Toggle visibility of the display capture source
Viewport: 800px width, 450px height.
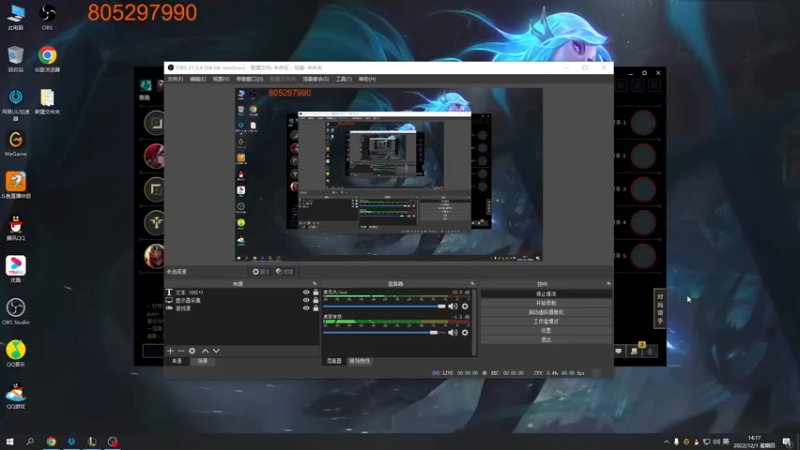tap(306, 300)
